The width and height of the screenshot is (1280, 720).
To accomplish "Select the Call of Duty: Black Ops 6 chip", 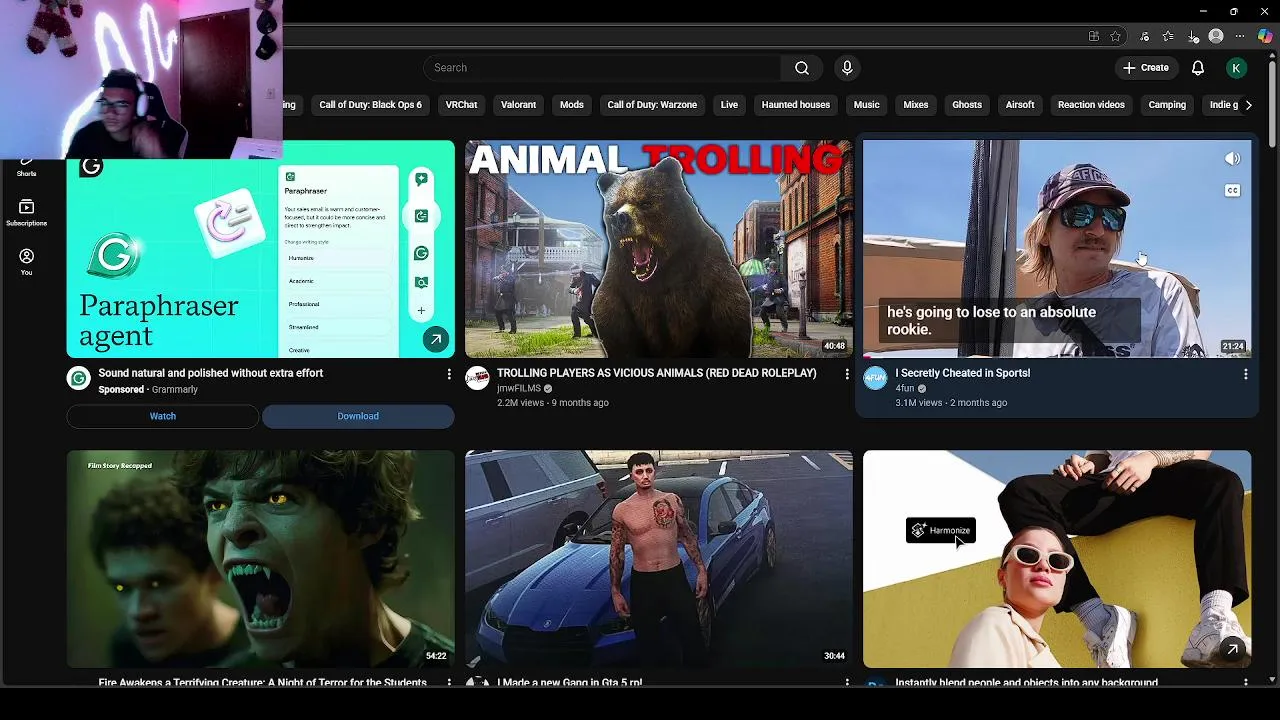I will pos(370,105).
